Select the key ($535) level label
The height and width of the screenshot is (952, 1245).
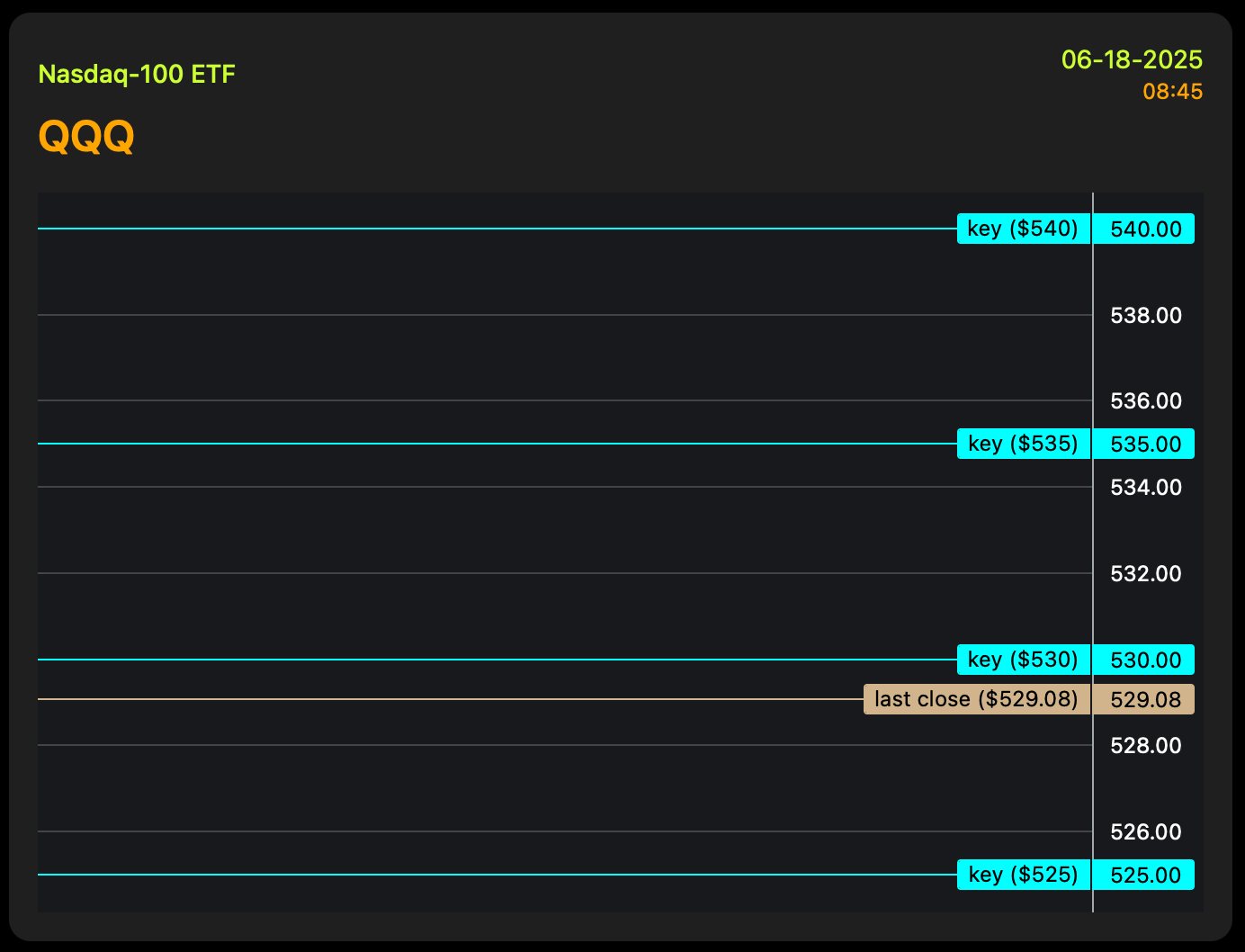coord(1024,444)
